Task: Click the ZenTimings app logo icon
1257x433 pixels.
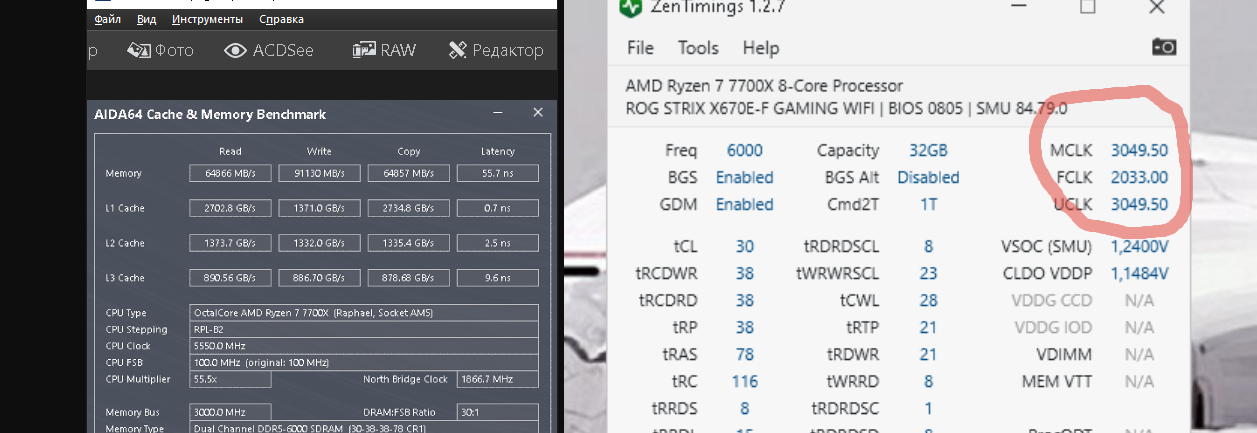Action: (630, 7)
